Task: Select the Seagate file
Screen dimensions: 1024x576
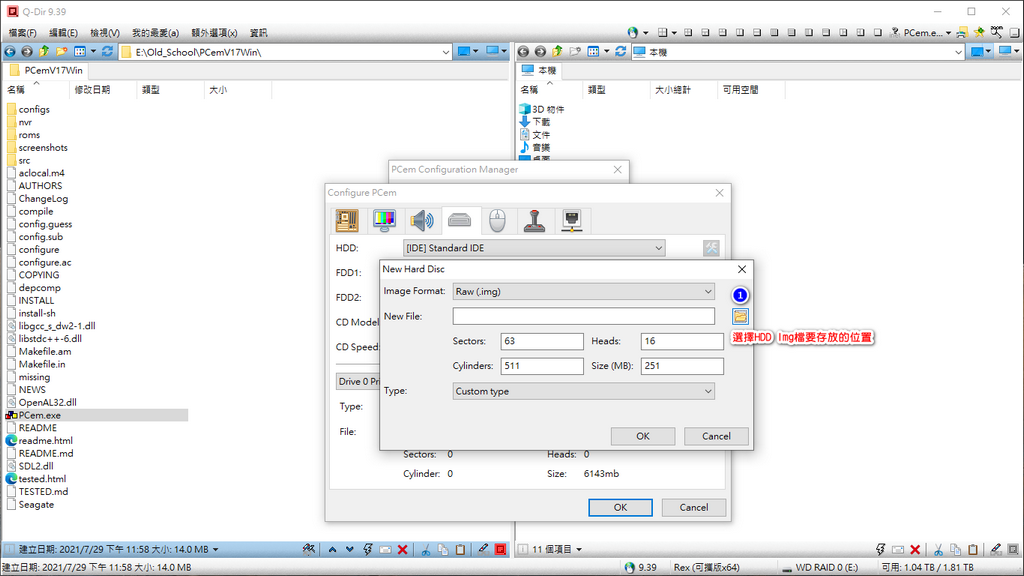Action: (36, 505)
